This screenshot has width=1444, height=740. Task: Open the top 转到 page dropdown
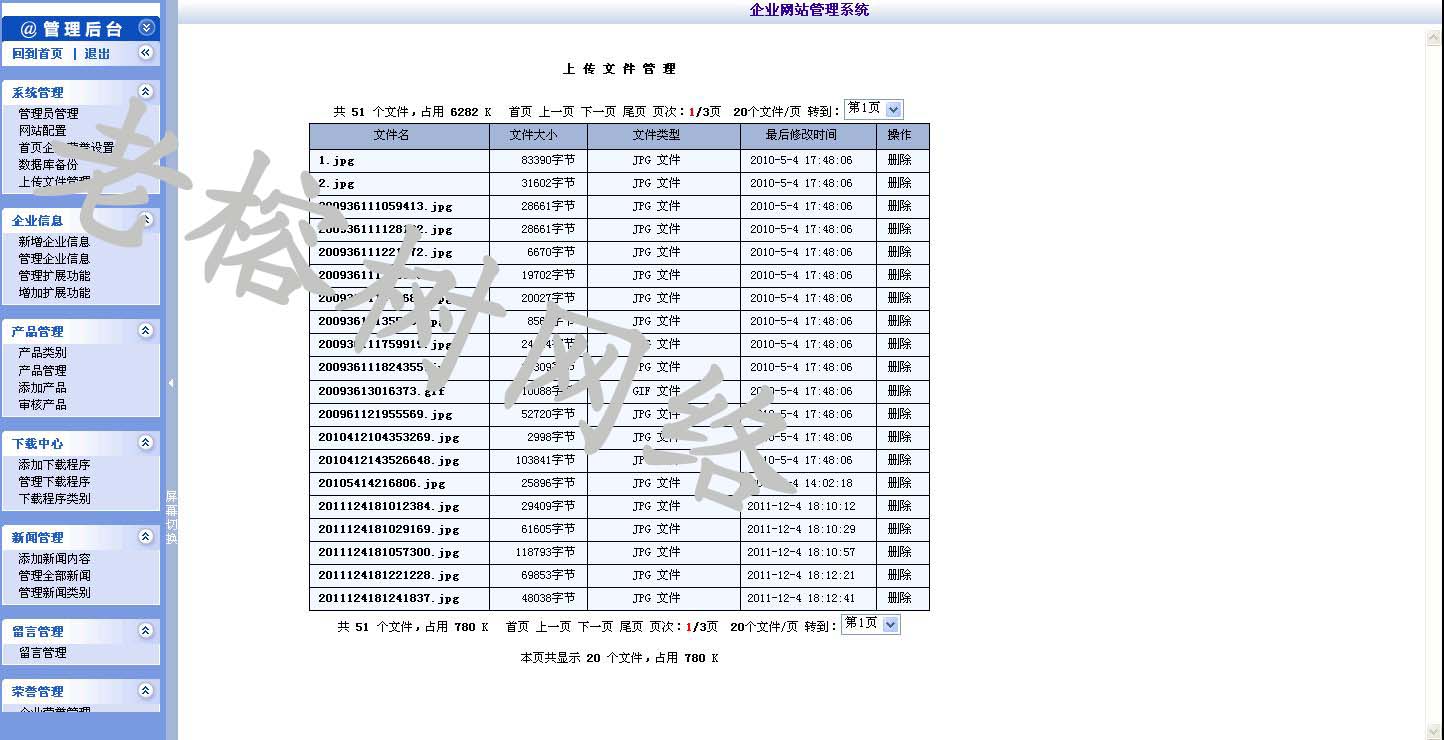tap(874, 109)
